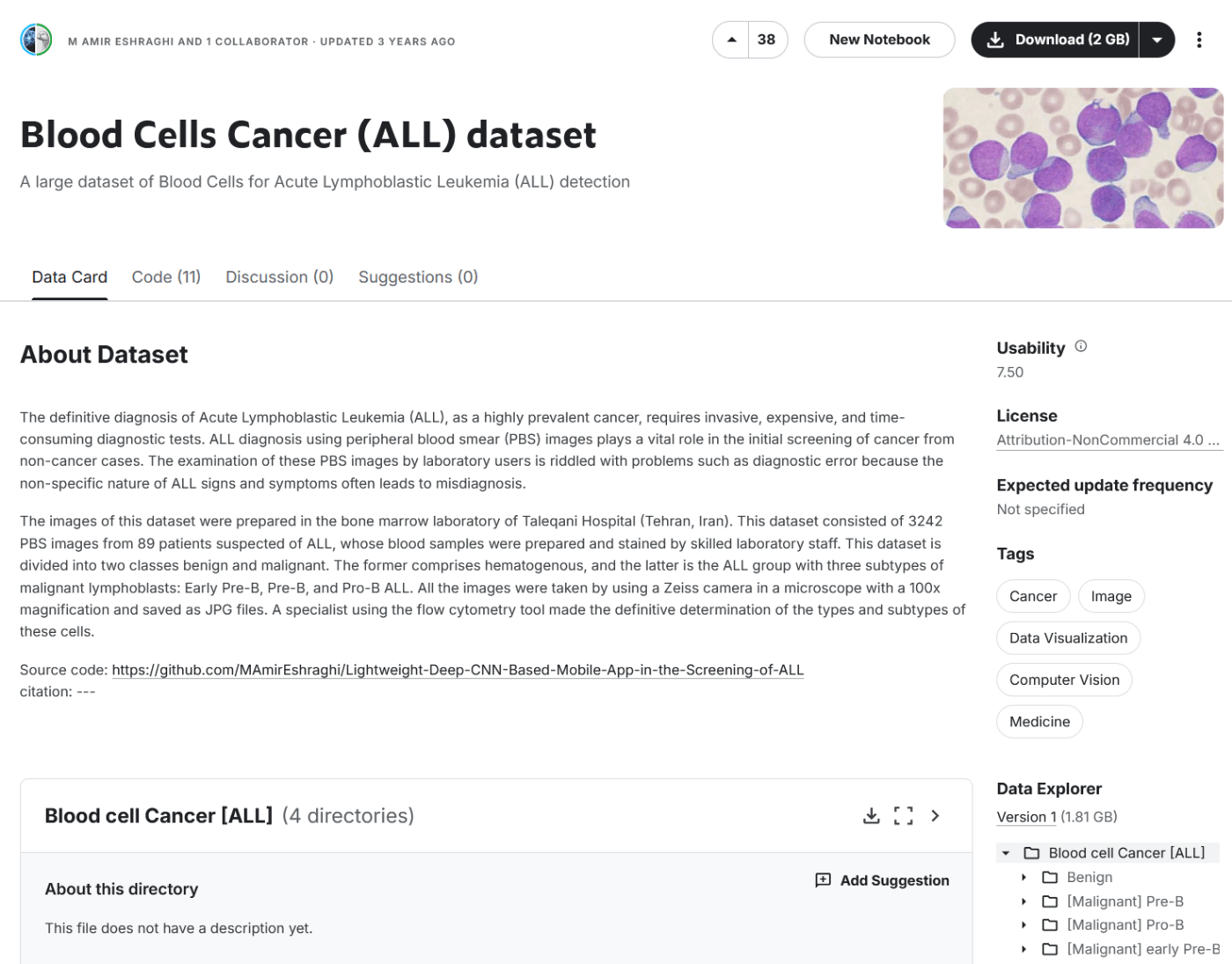The image size is (1232, 964).
Task: Open the Download button's dropdown arrow
Action: pos(1158,39)
